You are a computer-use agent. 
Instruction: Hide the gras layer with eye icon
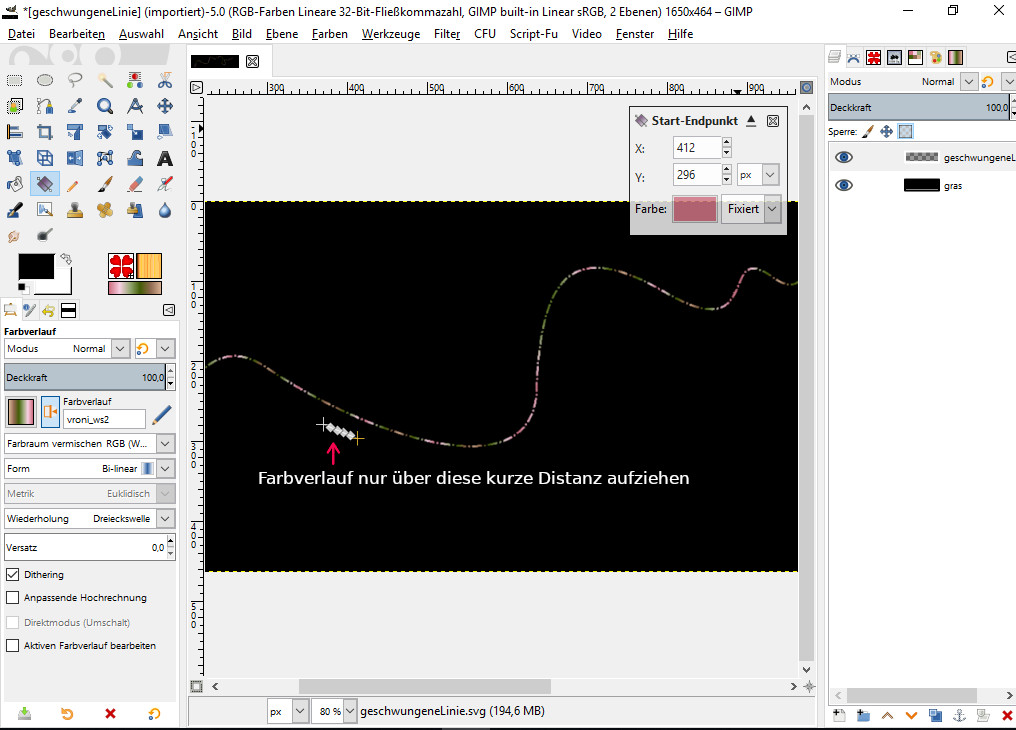tap(844, 185)
